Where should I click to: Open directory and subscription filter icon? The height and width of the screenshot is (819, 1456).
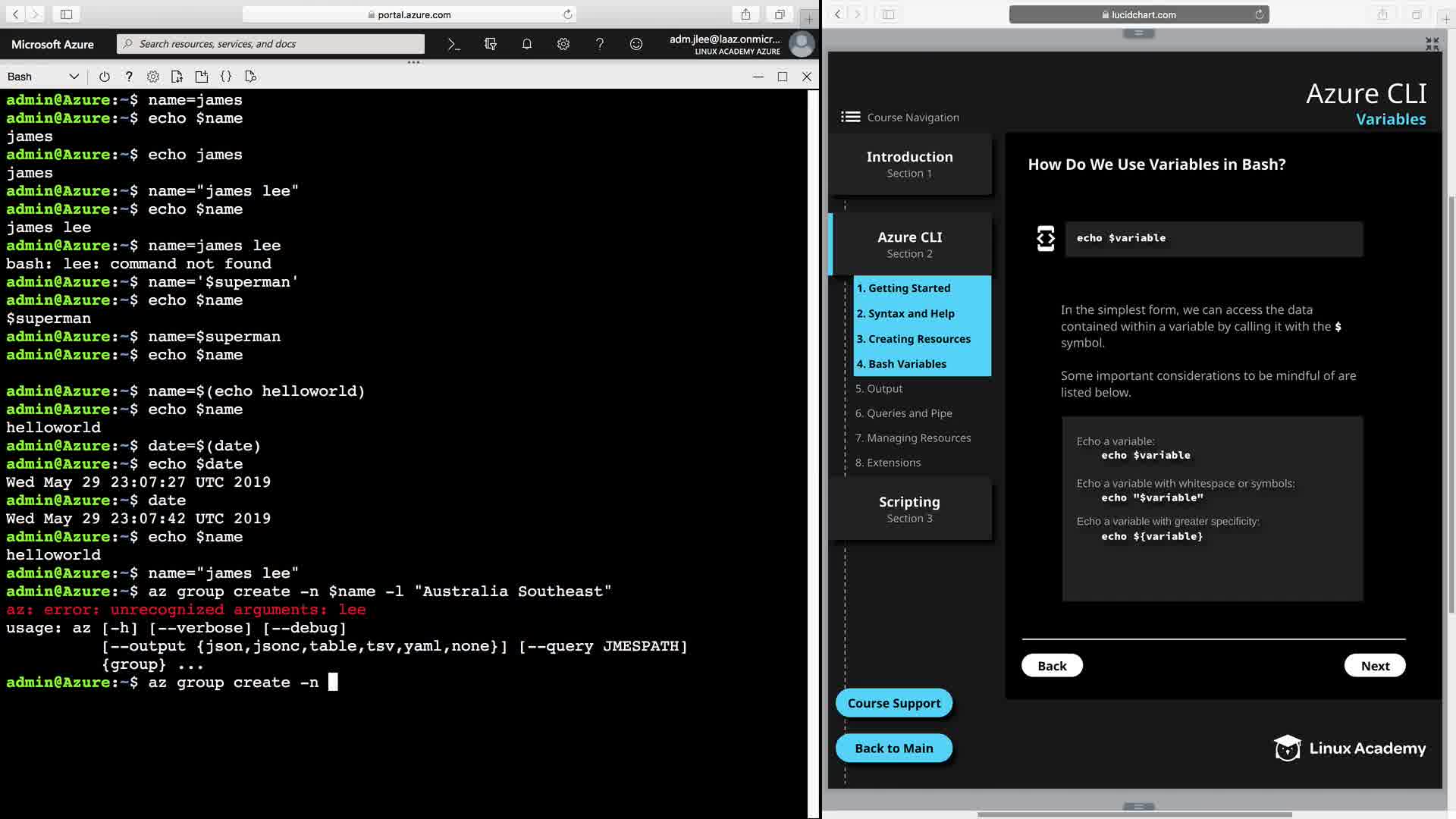[x=490, y=44]
